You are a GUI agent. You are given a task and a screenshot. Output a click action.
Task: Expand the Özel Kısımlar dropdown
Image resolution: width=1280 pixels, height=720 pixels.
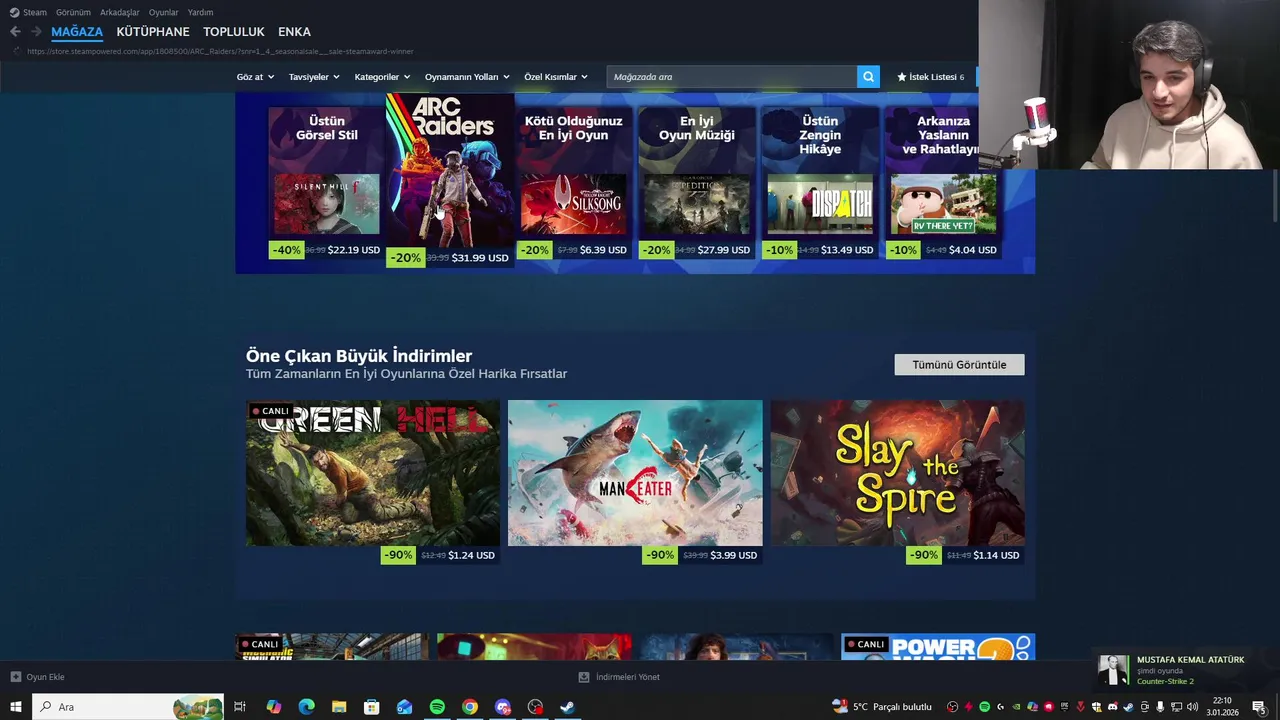coord(556,77)
